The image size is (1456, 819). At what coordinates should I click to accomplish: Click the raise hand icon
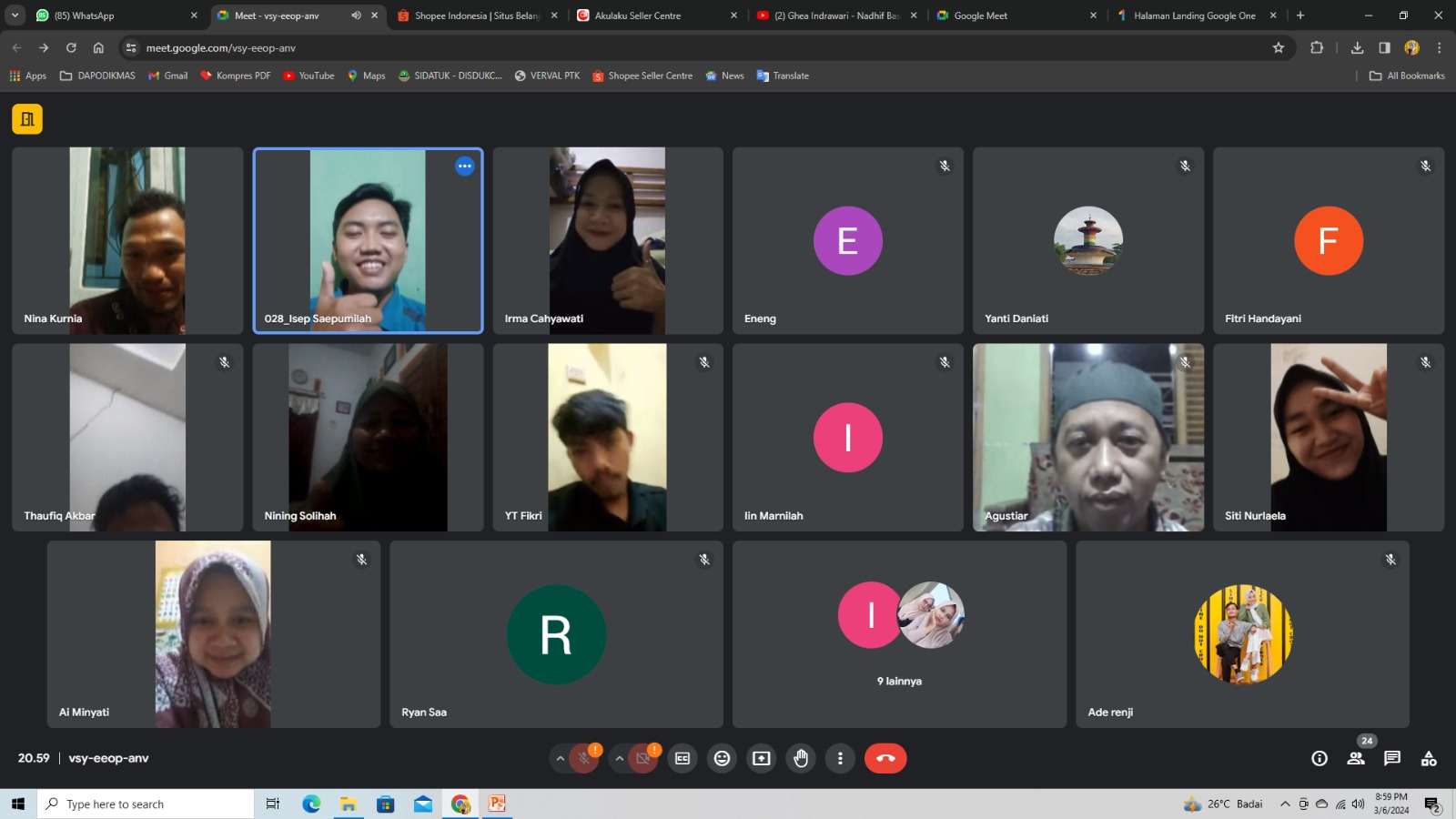point(801,758)
